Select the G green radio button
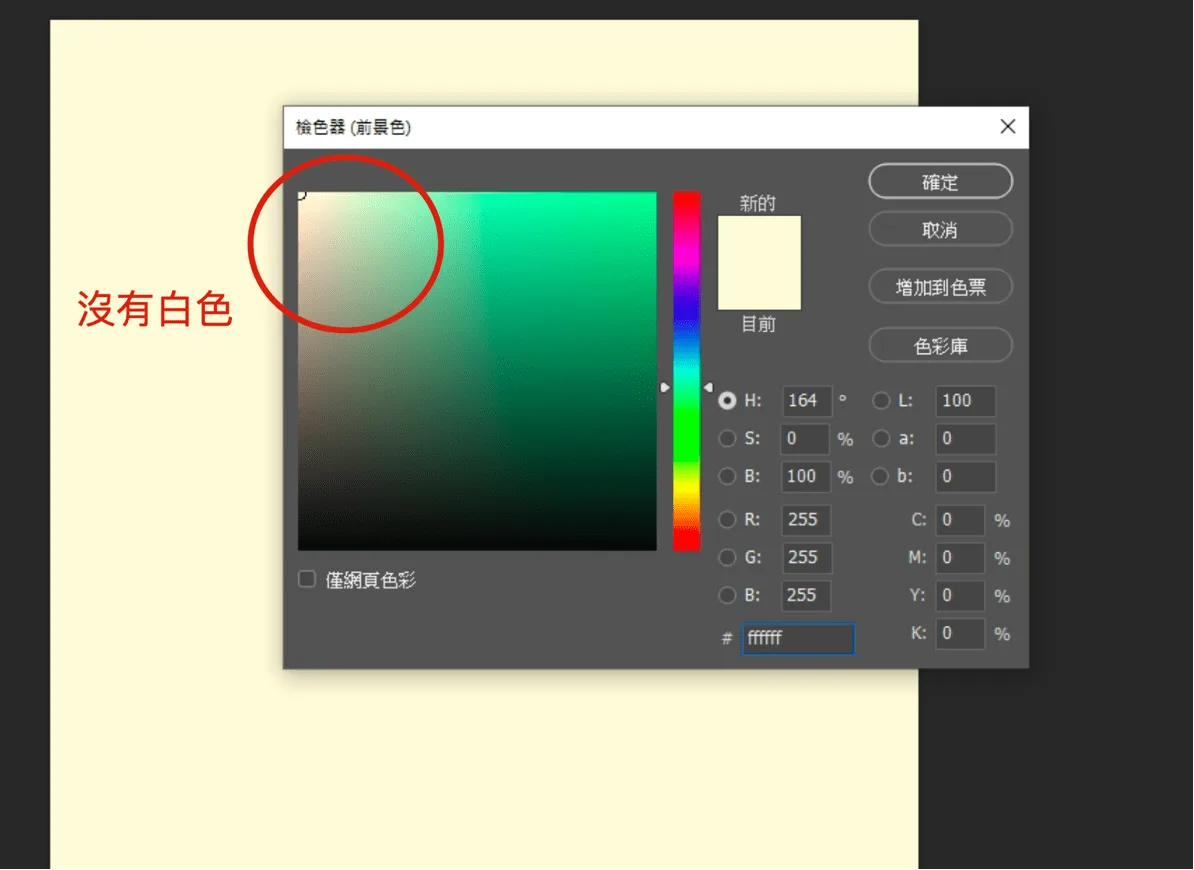The height and width of the screenshot is (870, 1194). (x=727, y=557)
